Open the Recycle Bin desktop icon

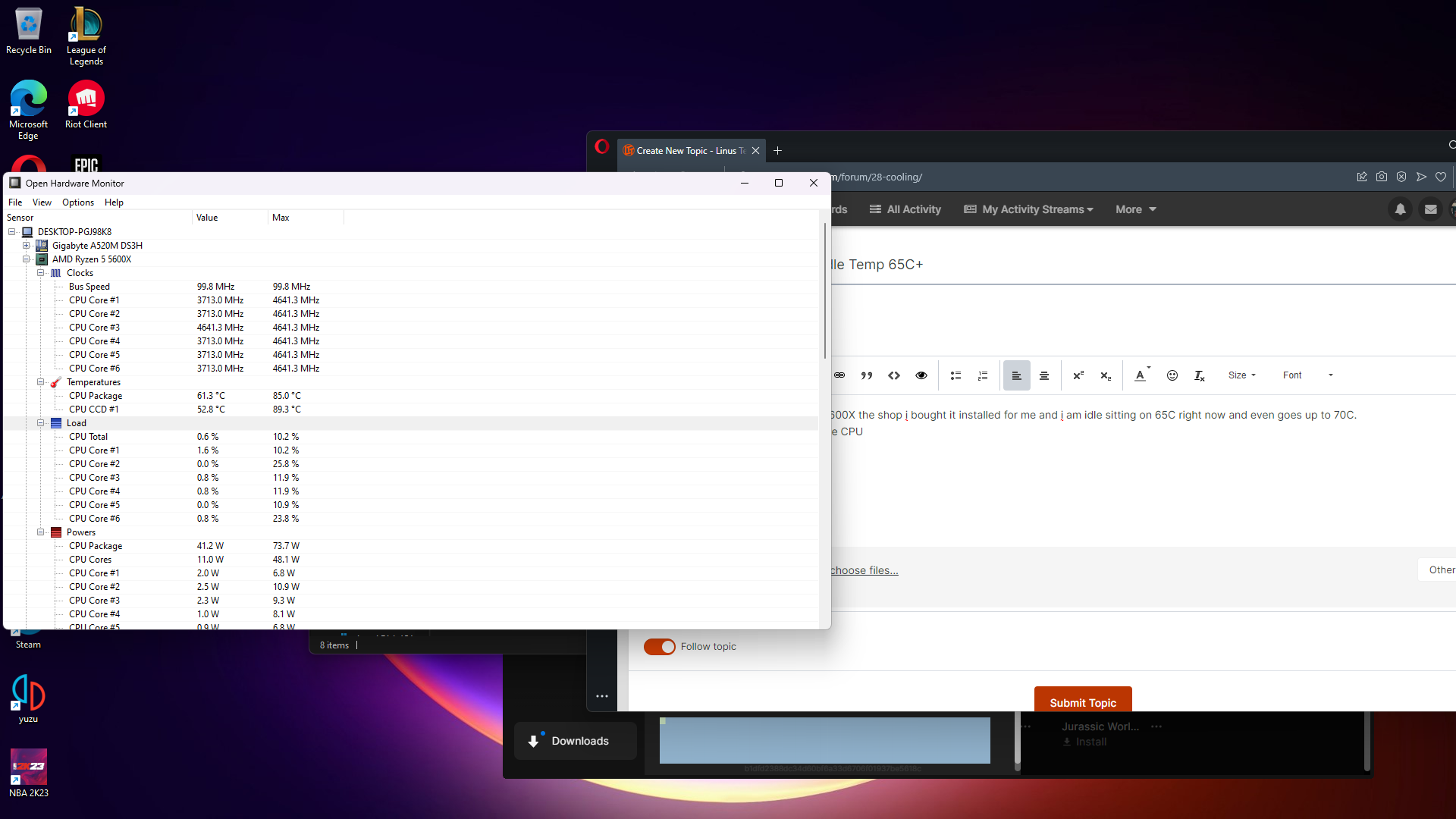[x=29, y=31]
